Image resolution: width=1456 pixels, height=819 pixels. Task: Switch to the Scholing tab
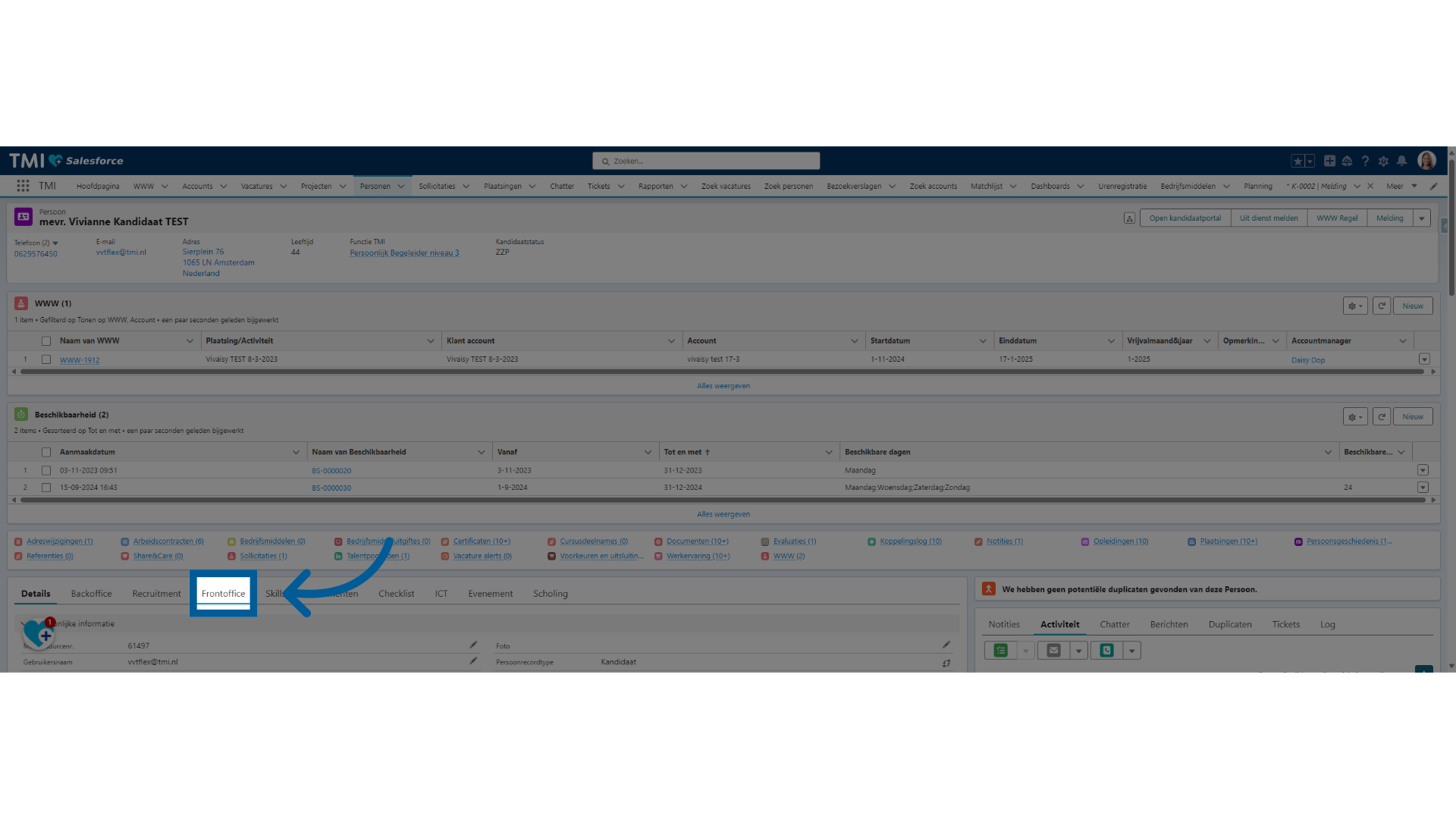pyautogui.click(x=551, y=594)
